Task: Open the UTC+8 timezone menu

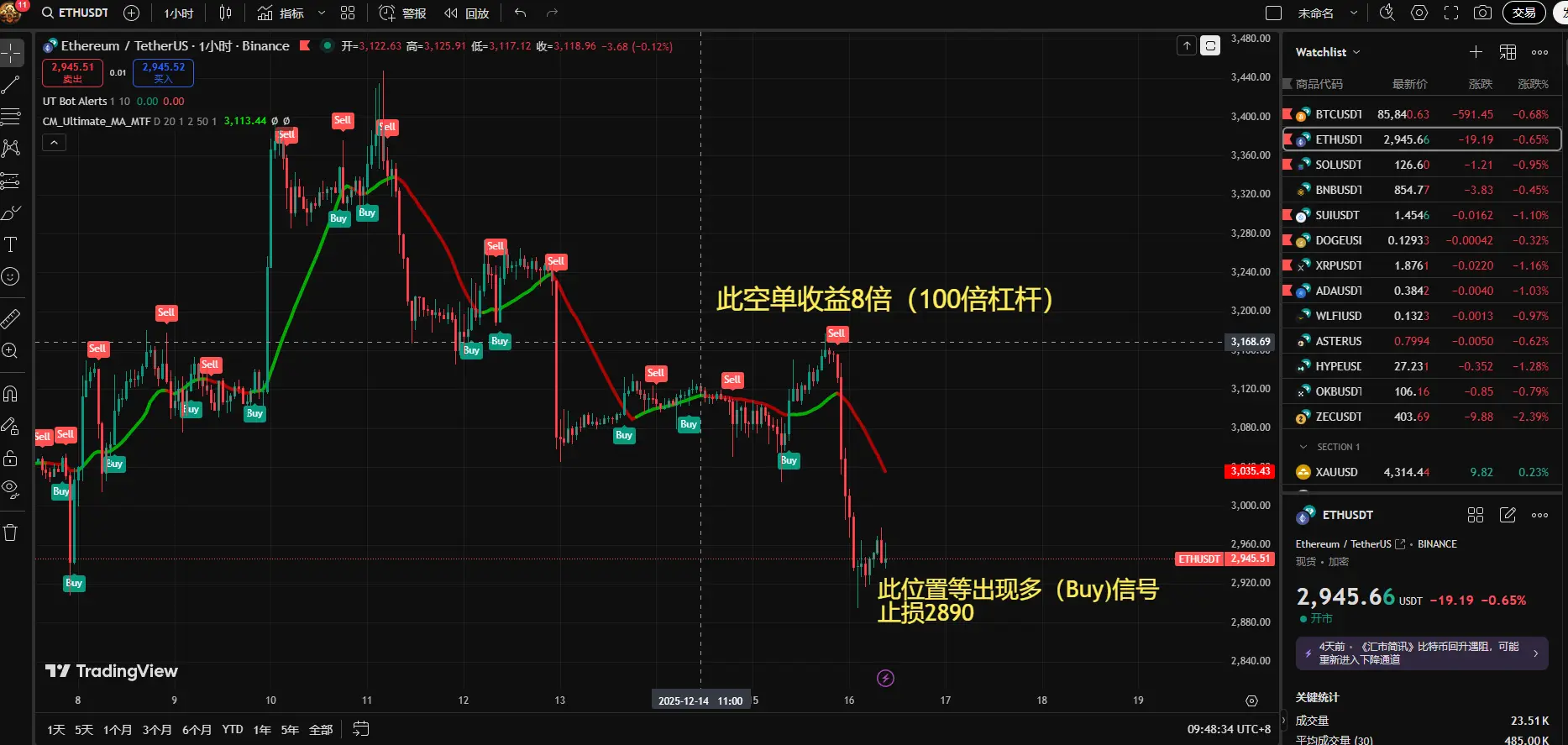Action: (1228, 729)
